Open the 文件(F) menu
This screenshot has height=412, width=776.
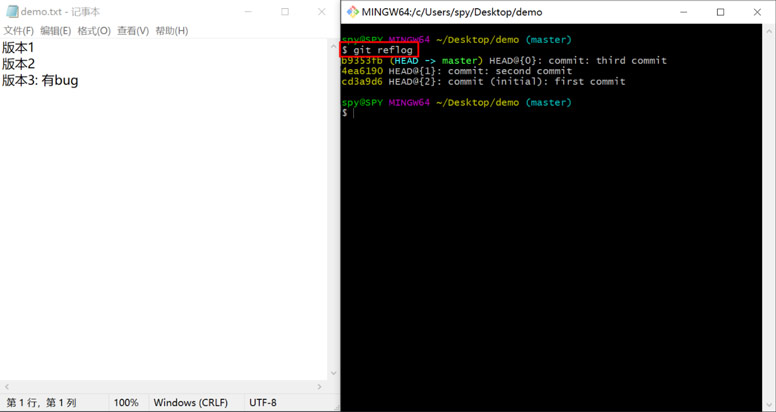coord(19,31)
